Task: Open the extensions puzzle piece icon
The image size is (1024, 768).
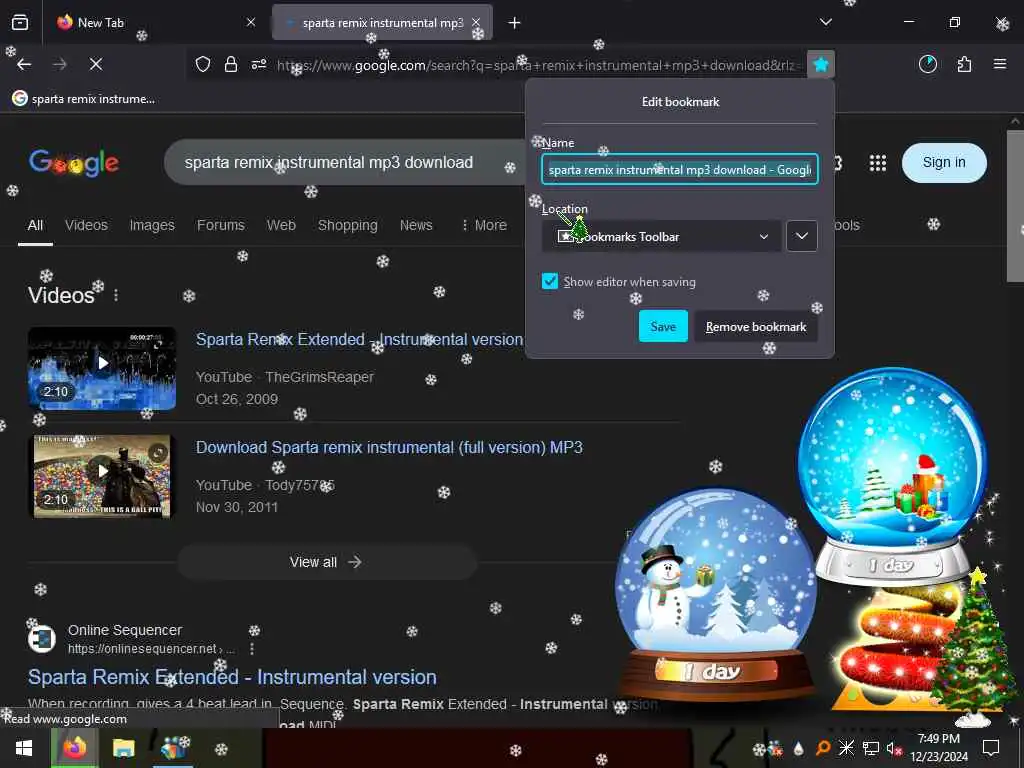Action: click(964, 64)
